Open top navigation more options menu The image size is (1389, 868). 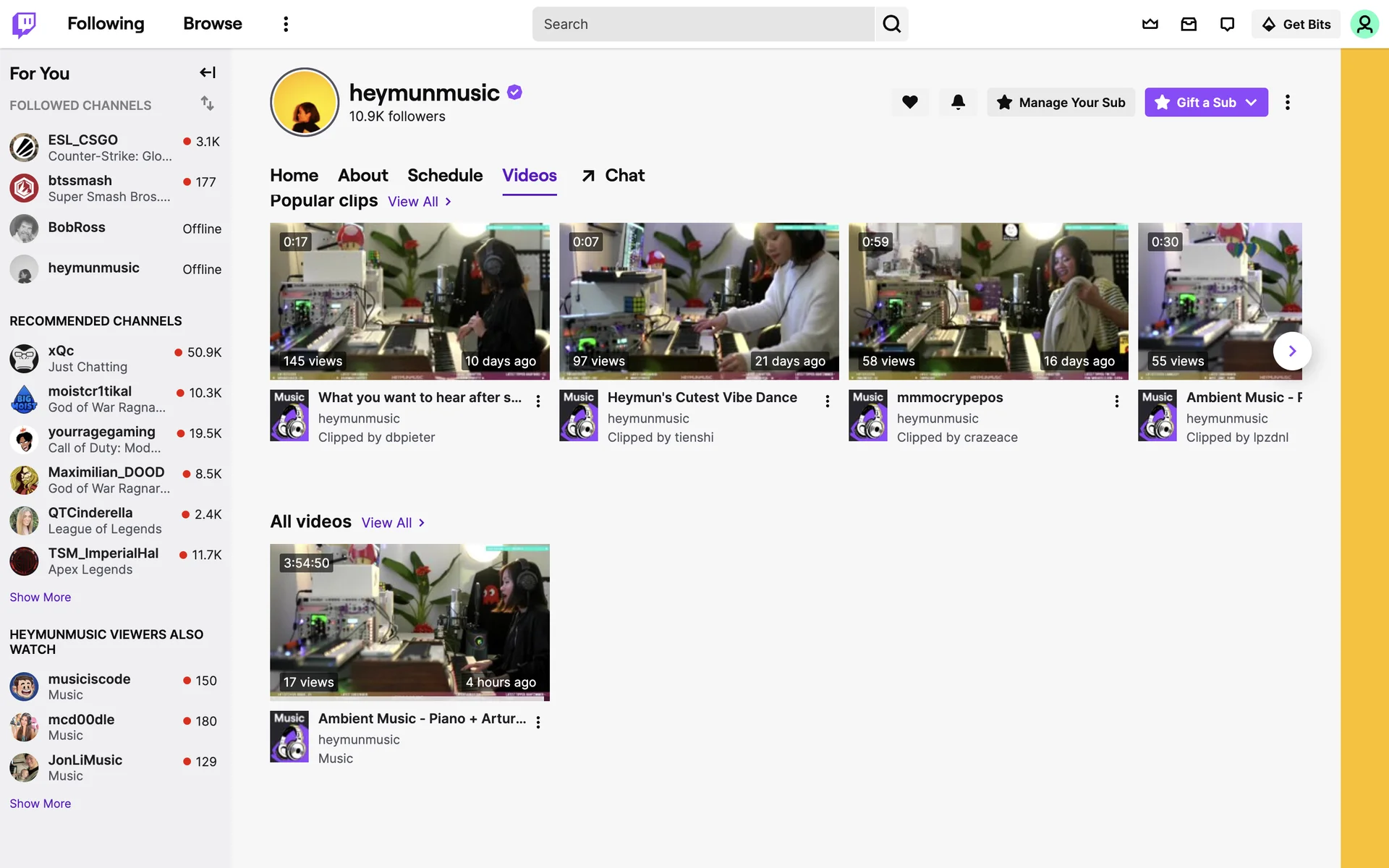pyautogui.click(x=286, y=24)
